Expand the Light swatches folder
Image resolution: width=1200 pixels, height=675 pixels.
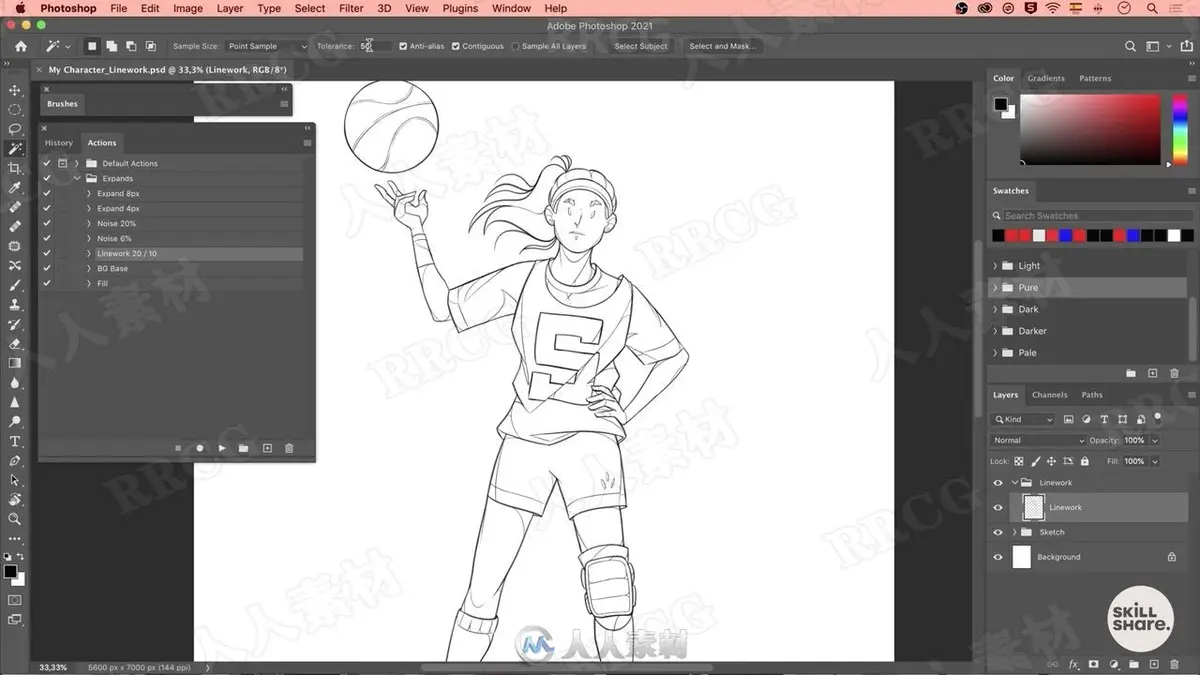click(x=995, y=266)
